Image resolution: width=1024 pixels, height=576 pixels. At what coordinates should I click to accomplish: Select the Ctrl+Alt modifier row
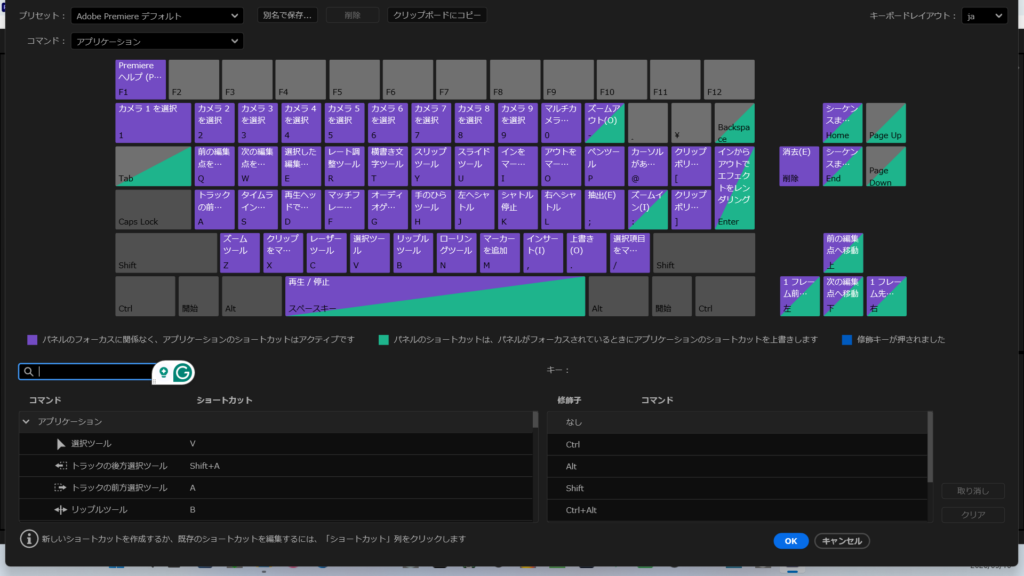[738, 510]
